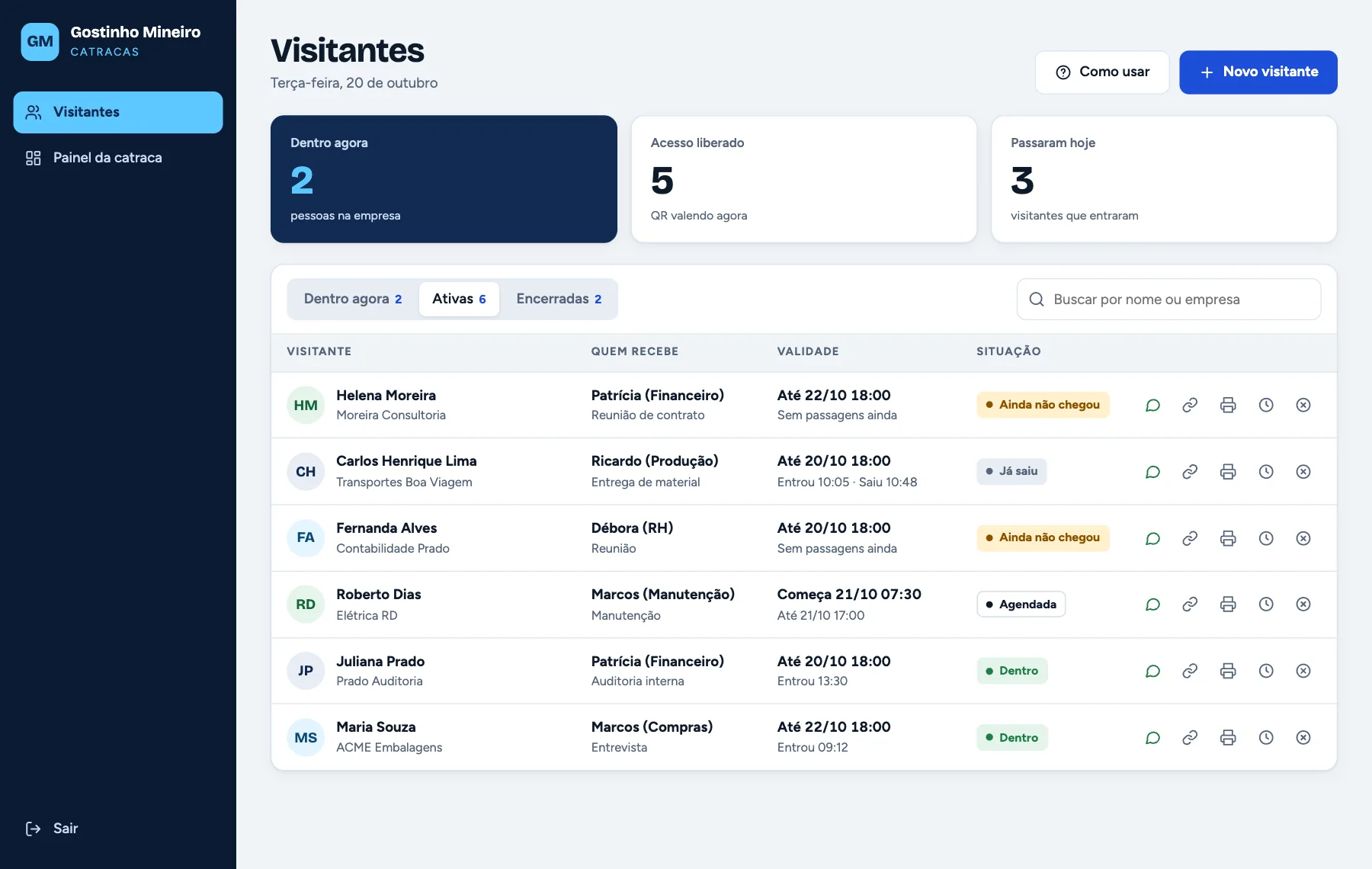
Task: Click visitor name Helena Moreira
Action: (x=386, y=396)
